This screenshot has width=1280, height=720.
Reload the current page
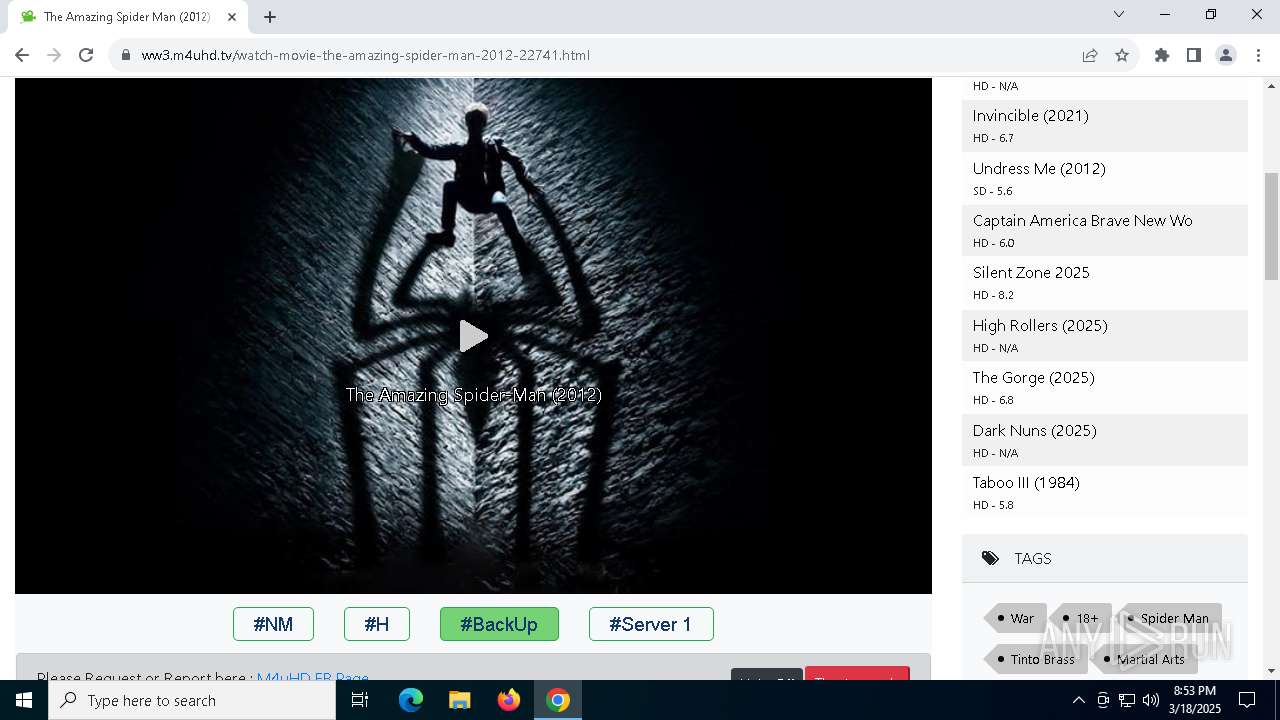pos(86,55)
